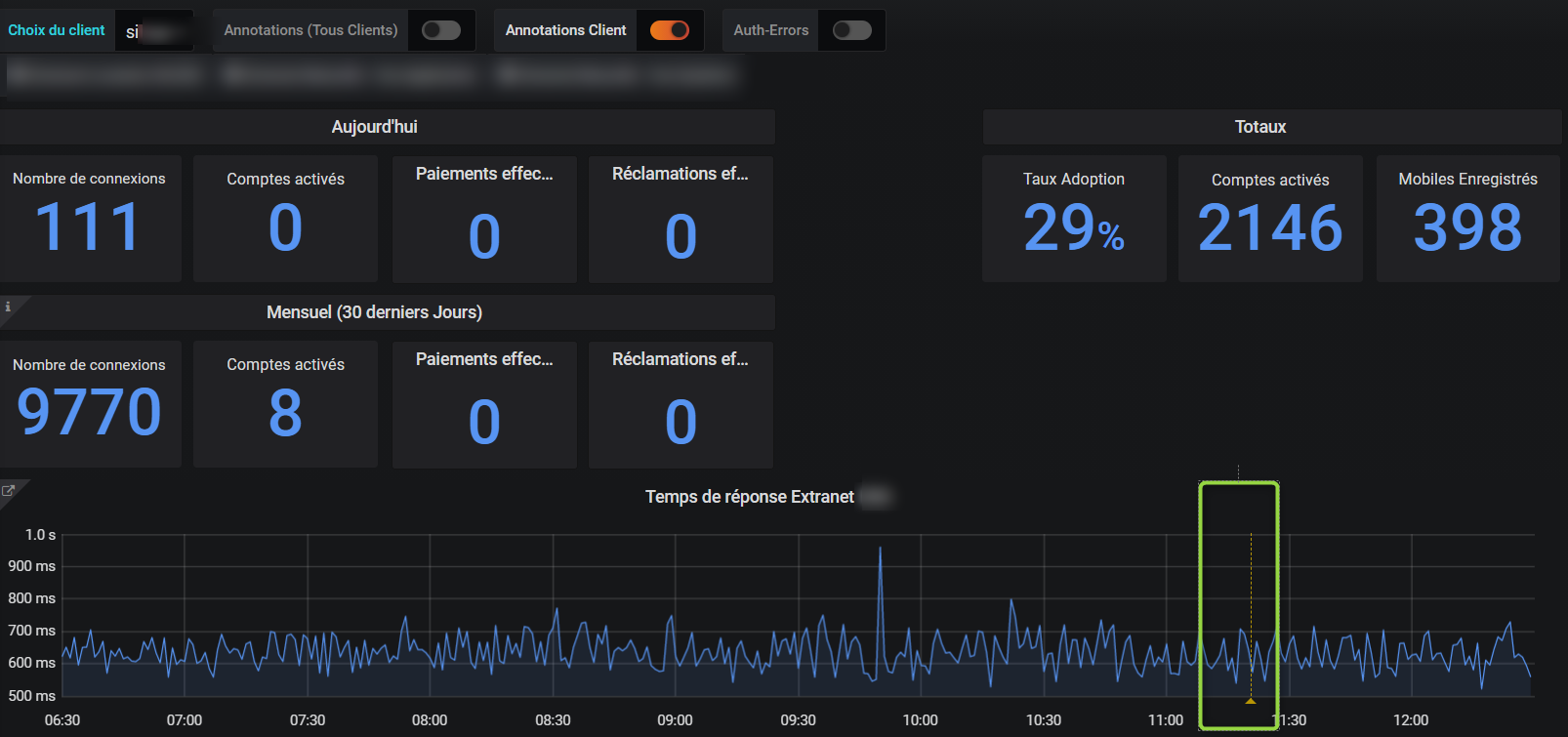The width and height of the screenshot is (1568, 737).
Task: Click the Auth-Errors label
Action: [x=771, y=30]
